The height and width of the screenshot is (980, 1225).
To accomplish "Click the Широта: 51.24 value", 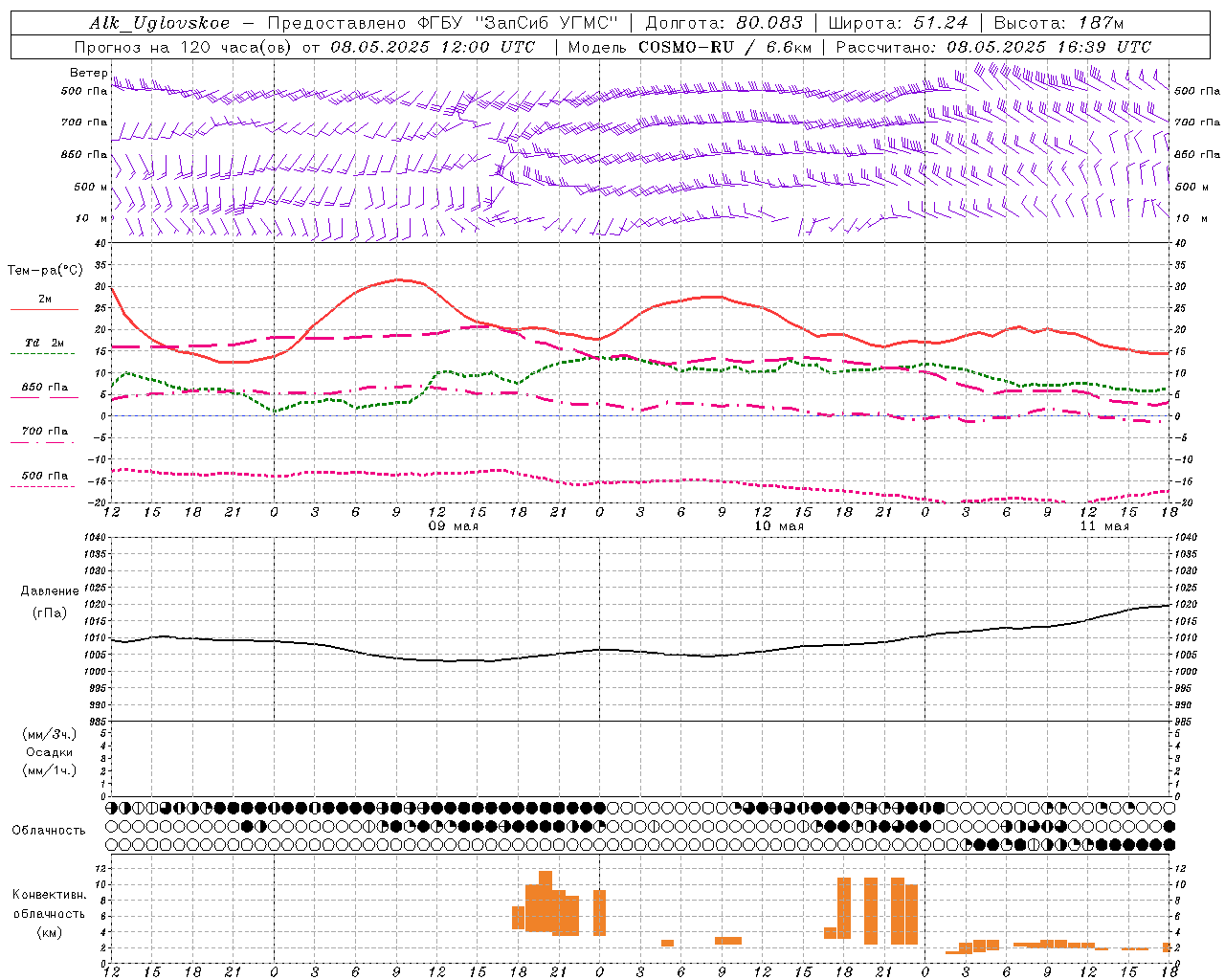I will 898,23.
